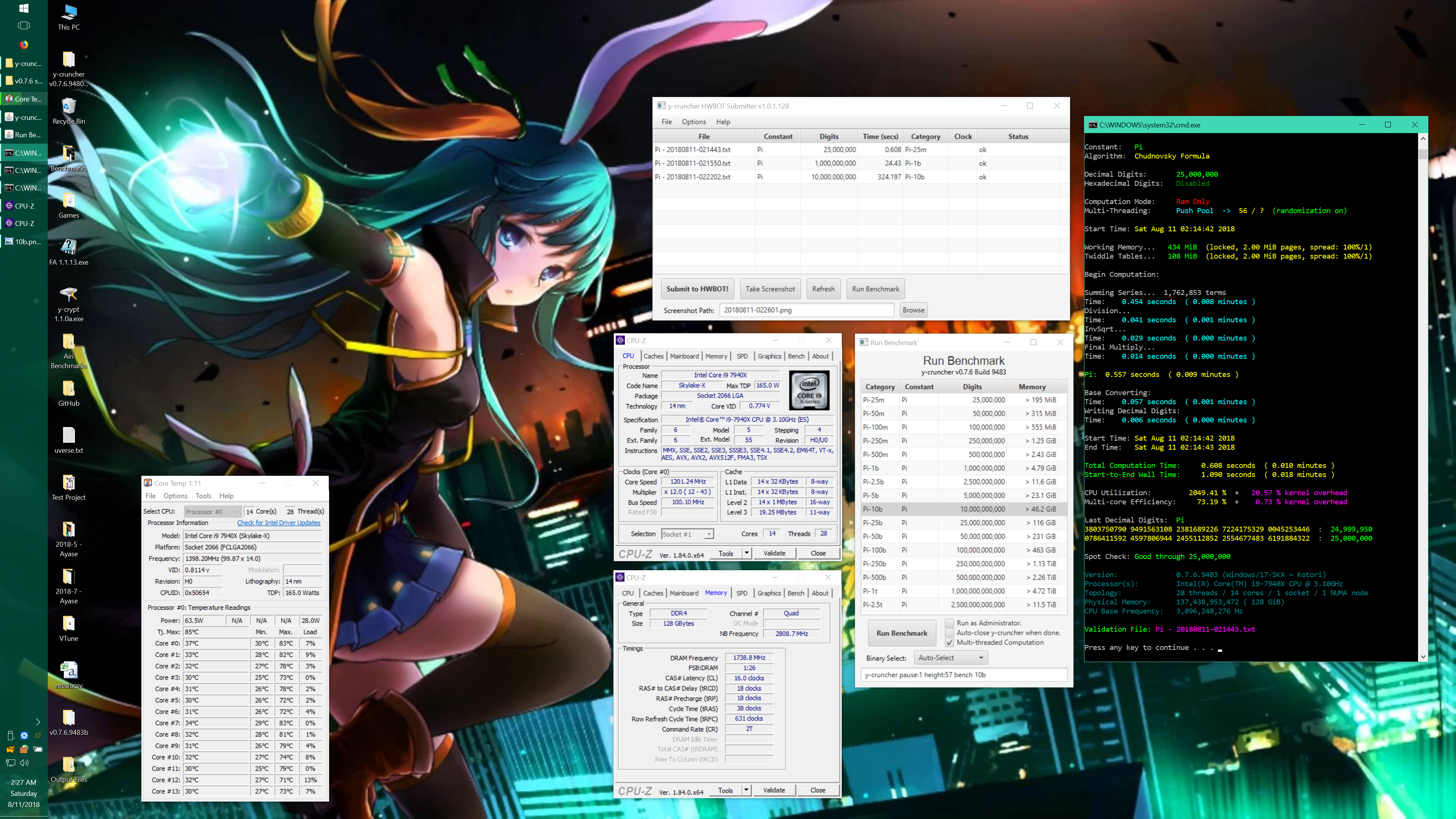The height and width of the screenshot is (819, 1456).
Task: Click the firewall brick-wall tray icon
Action: (24, 750)
